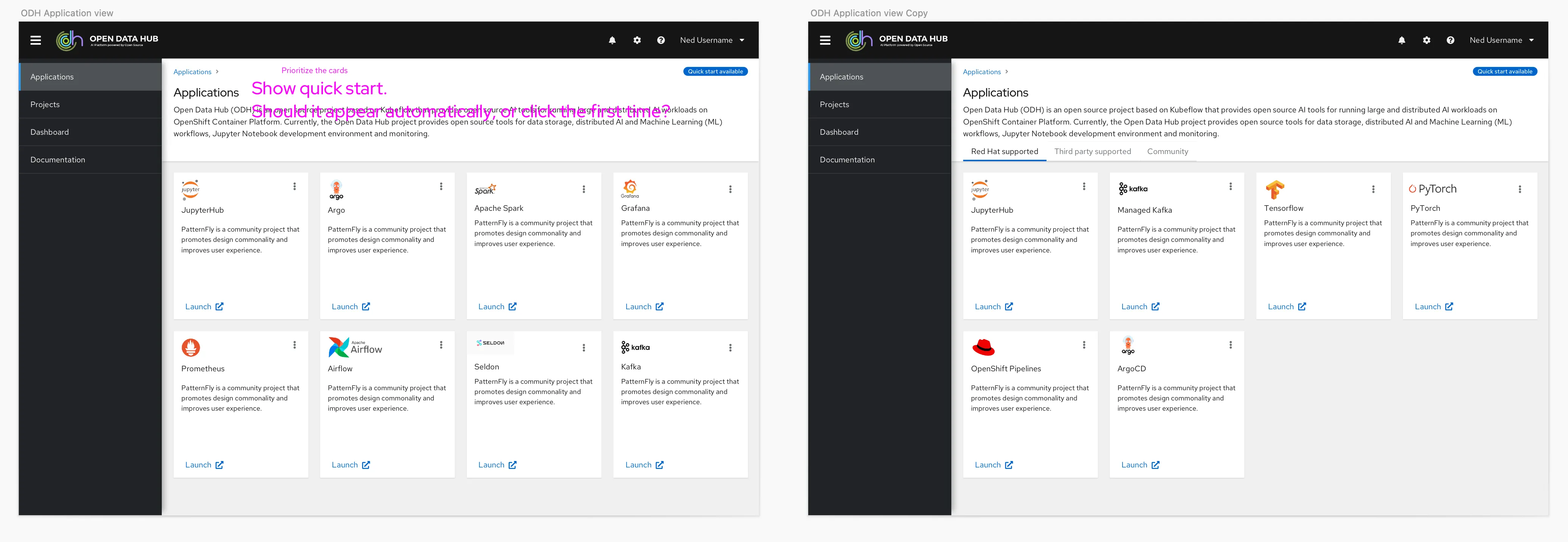The image size is (1568, 542).
Task: Launch Tensorflow from its card
Action: tap(1287, 307)
